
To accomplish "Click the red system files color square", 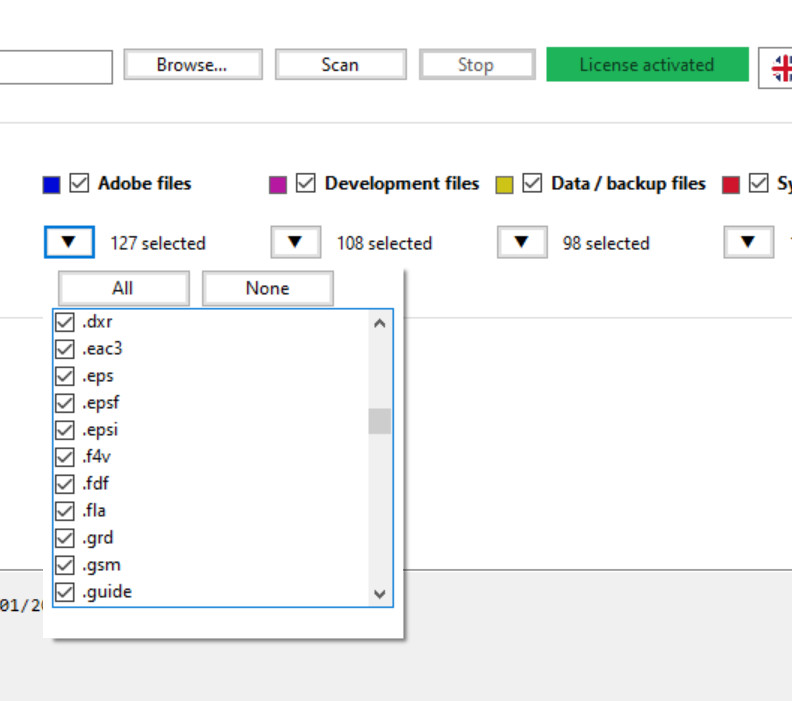I will tap(731, 185).
